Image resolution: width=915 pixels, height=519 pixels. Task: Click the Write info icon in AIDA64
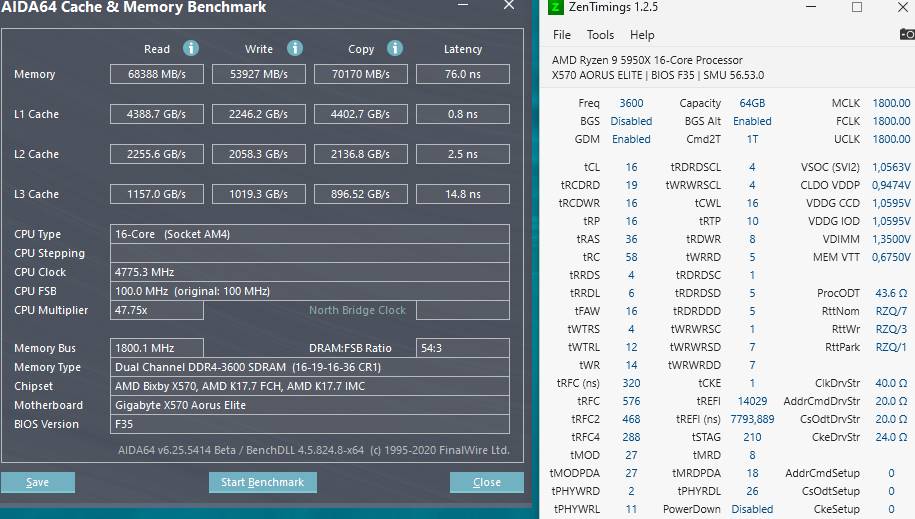click(295, 48)
